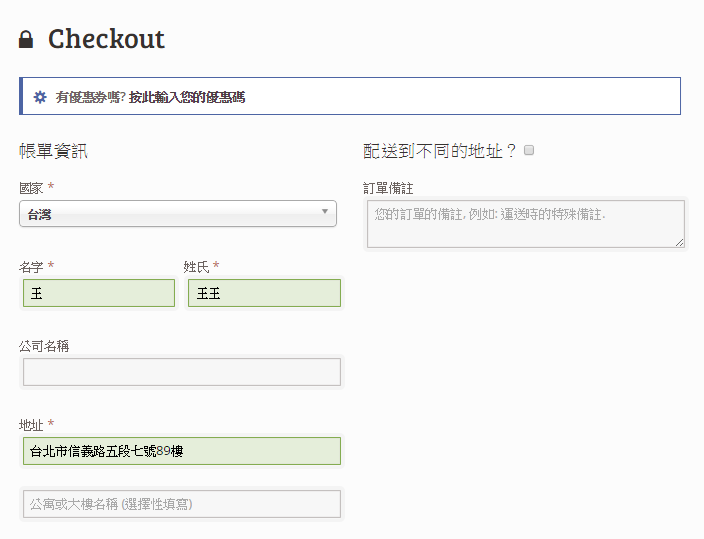The width and height of the screenshot is (704, 539).
Task: Focus the 公司名稱 company name field
Action: (x=181, y=372)
